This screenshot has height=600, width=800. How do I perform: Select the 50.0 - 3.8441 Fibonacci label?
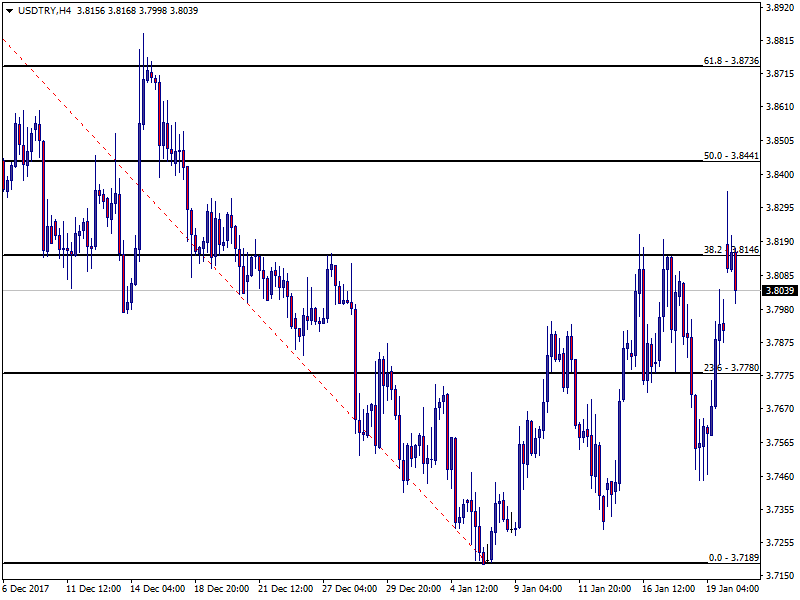pos(731,156)
